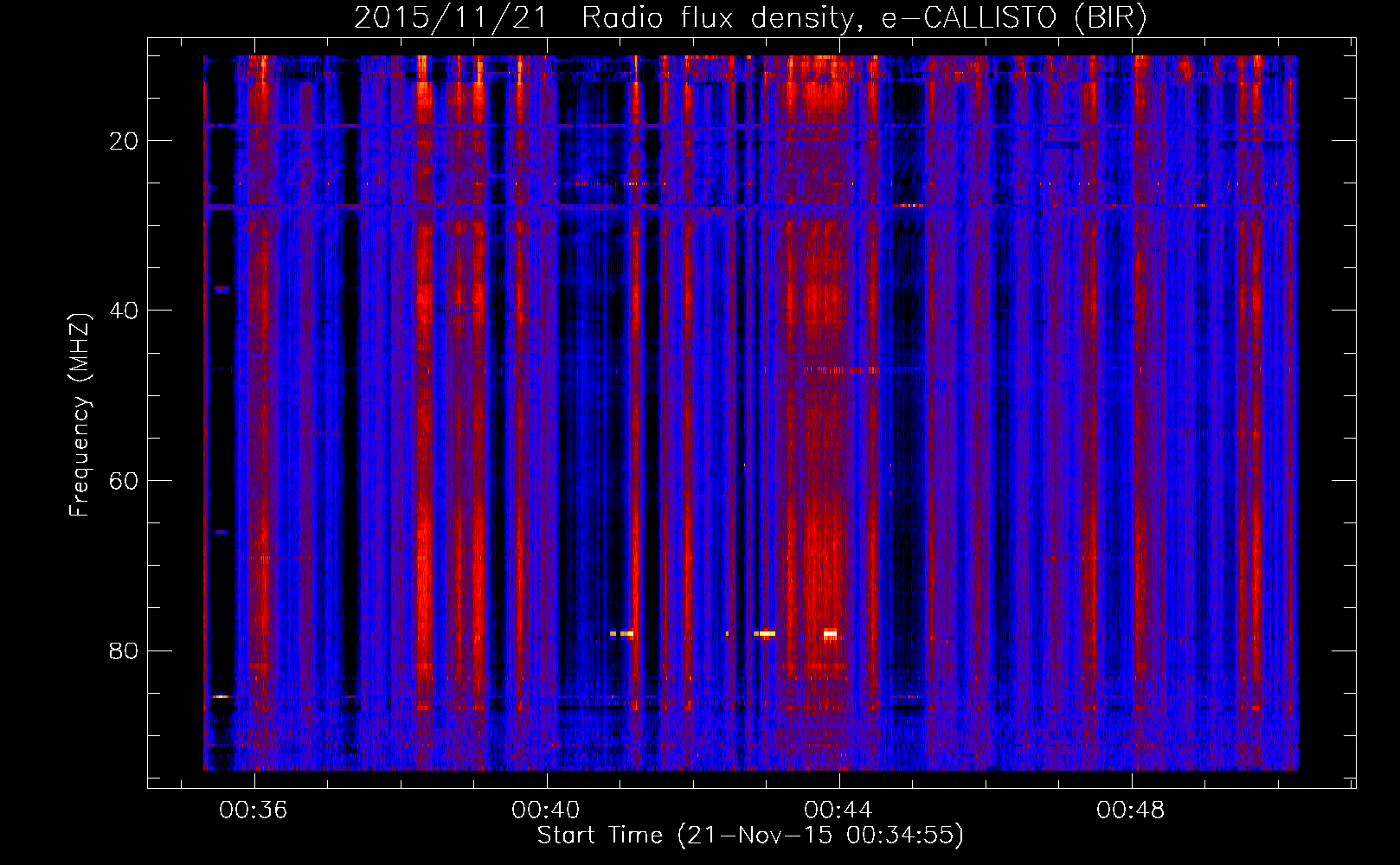Click the 40 MHz frequency tick label
The height and width of the screenshot is (865, 1400).
tap(124, 311)
